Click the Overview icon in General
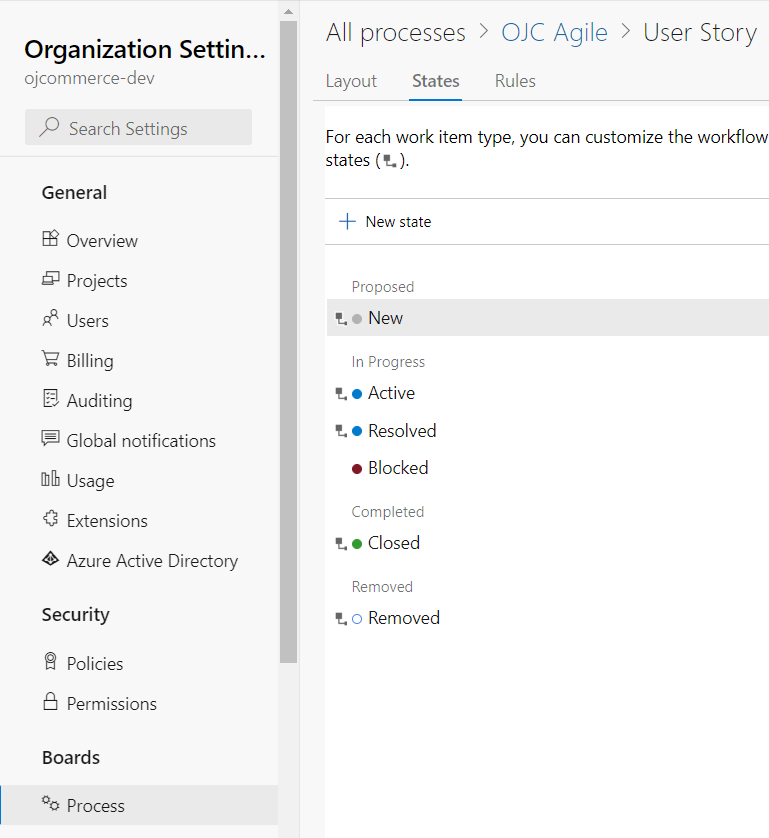The image size is (769, 838). [x=50, y=238]
